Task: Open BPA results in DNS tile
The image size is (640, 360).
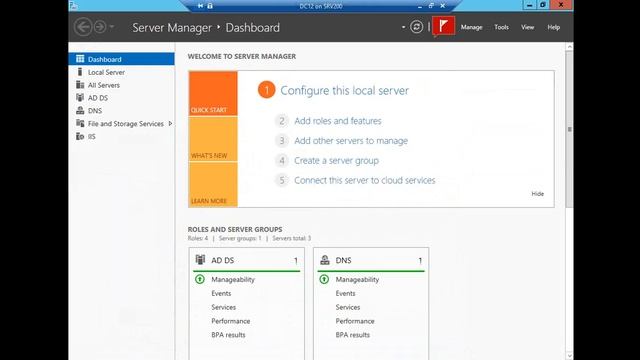Action: coord(353,335)
